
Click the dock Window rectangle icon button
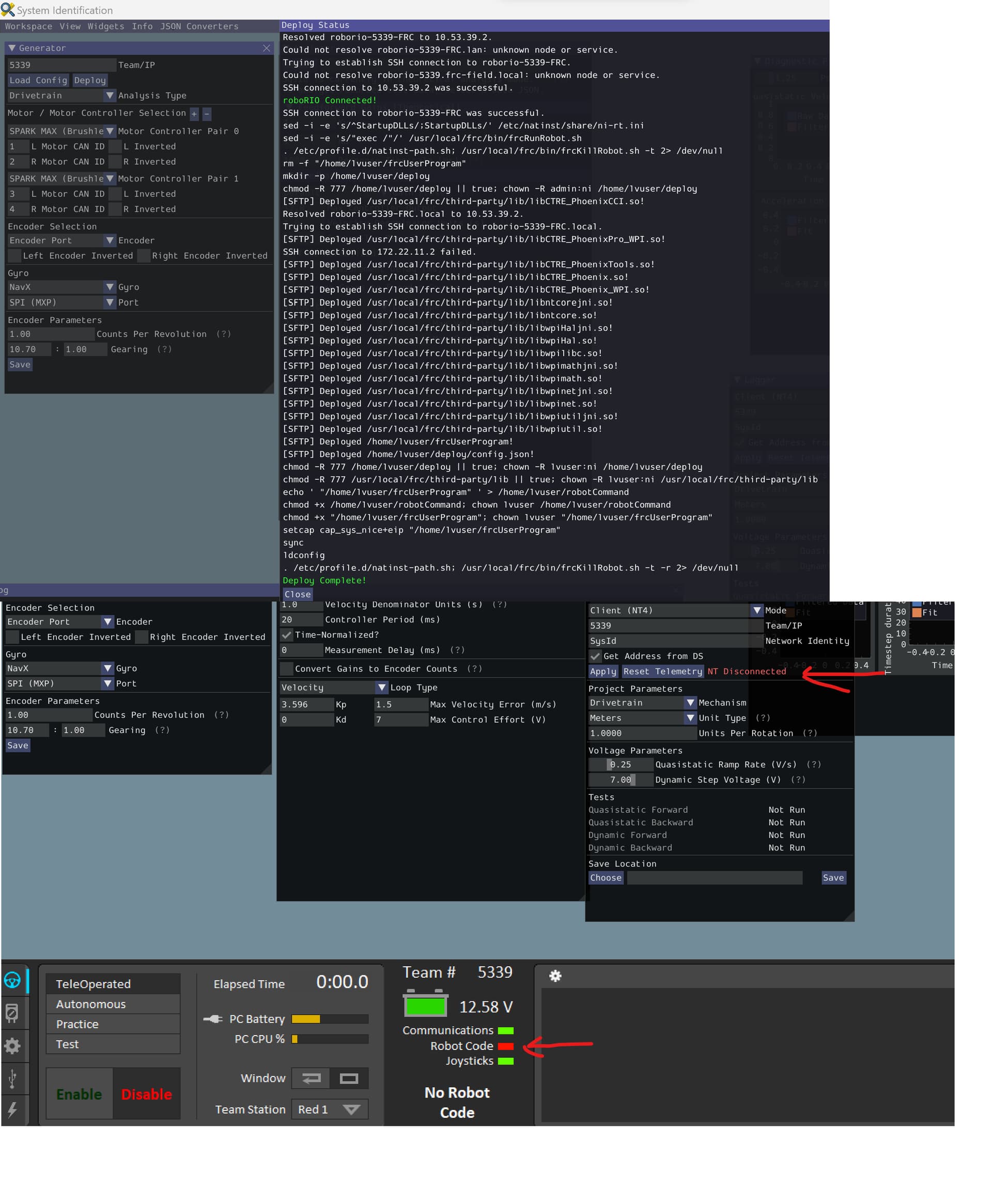pos(349,1078)
